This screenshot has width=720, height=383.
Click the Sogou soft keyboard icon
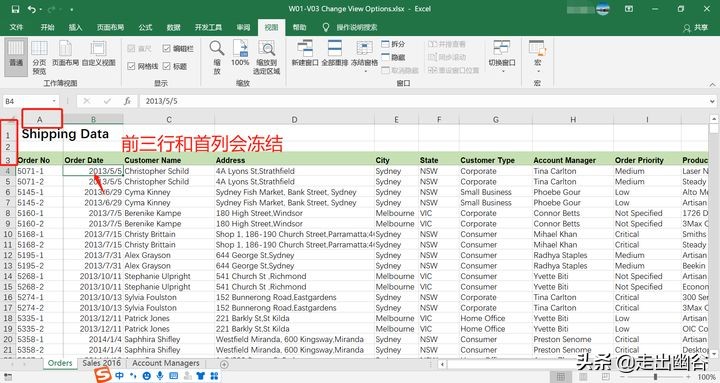174,376
